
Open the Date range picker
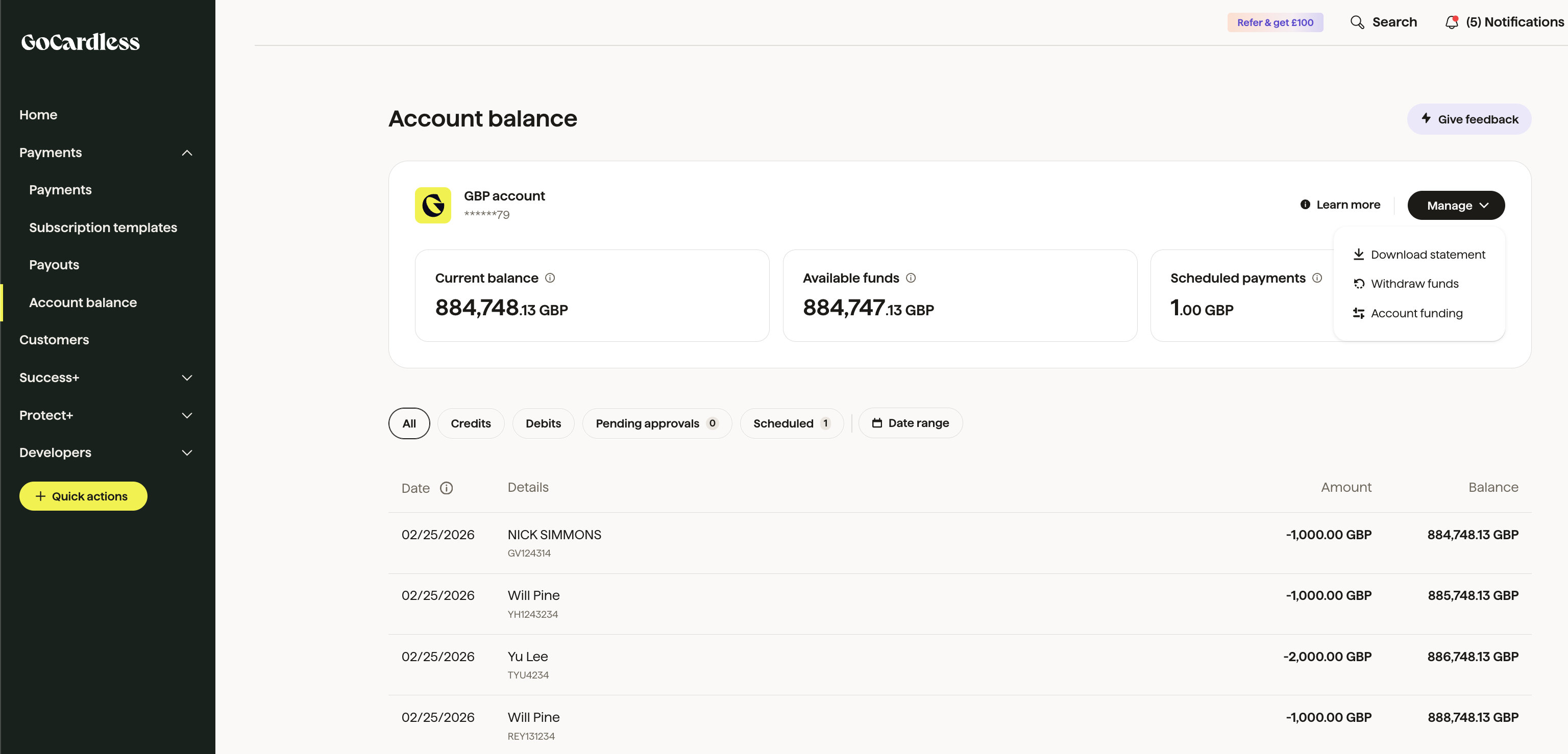point(910,423)
